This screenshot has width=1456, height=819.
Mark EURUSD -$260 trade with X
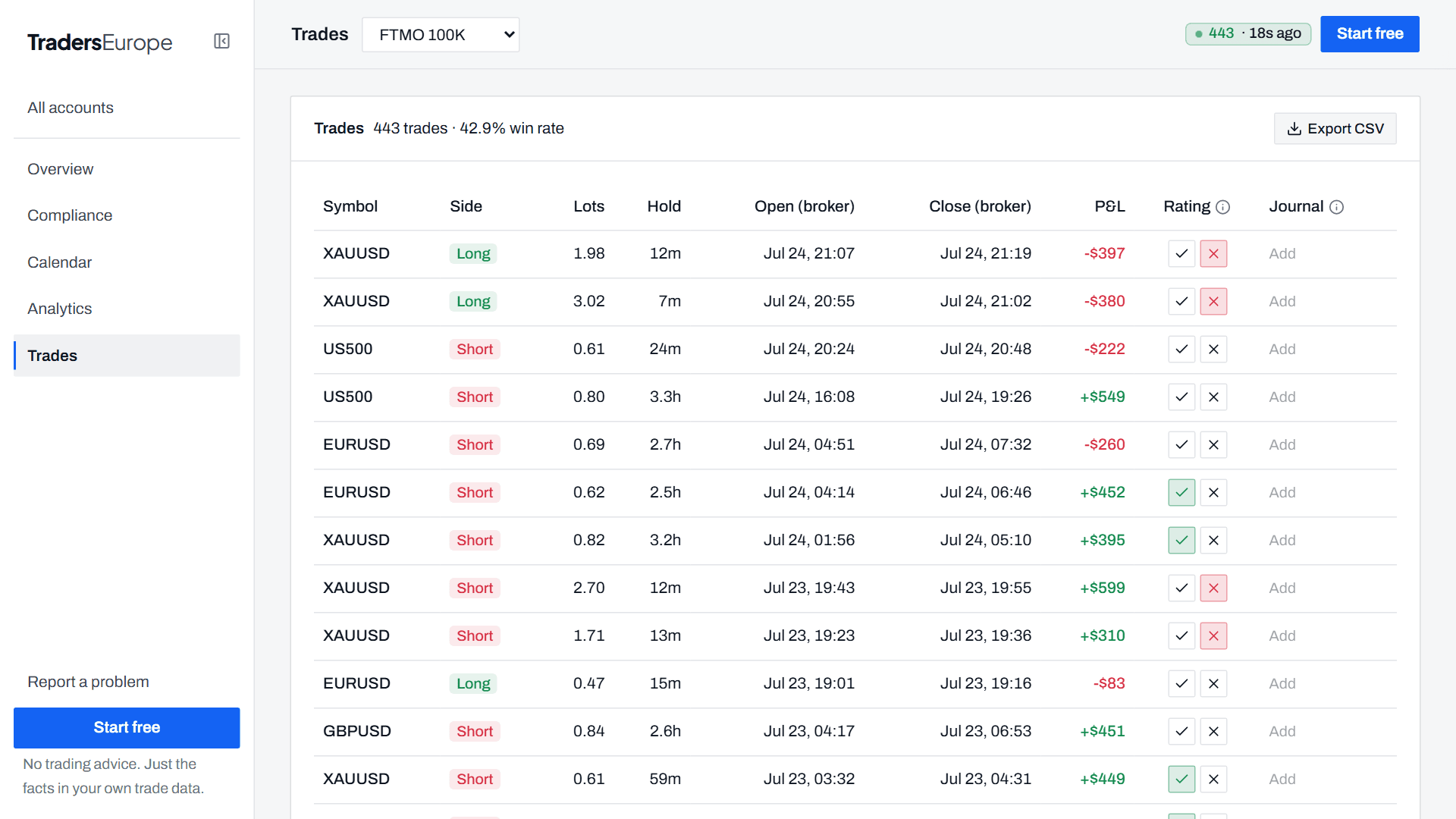[x=1213, y=445]
